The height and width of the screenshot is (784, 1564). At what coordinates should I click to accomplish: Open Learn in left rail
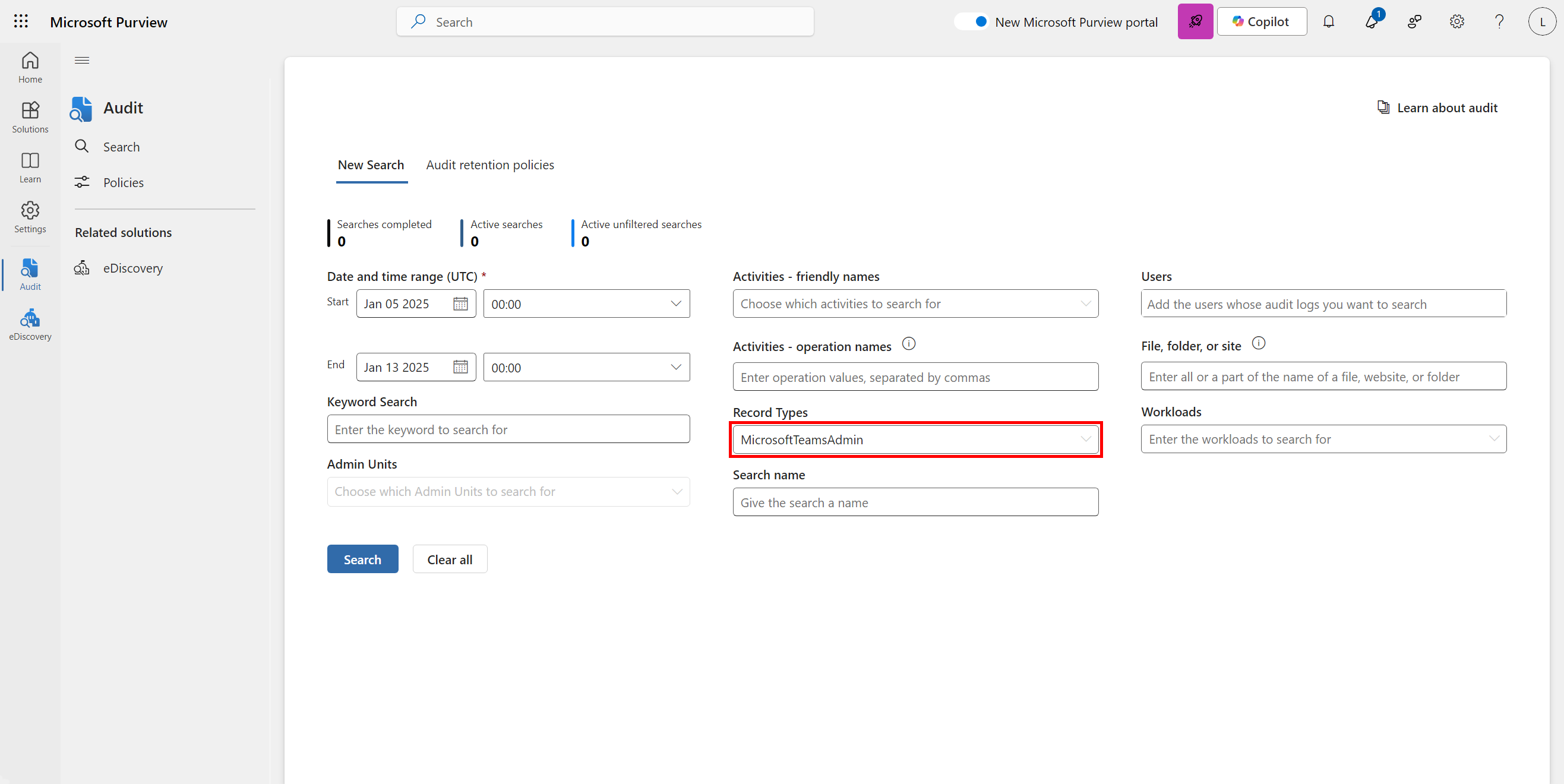coord(30,167)
